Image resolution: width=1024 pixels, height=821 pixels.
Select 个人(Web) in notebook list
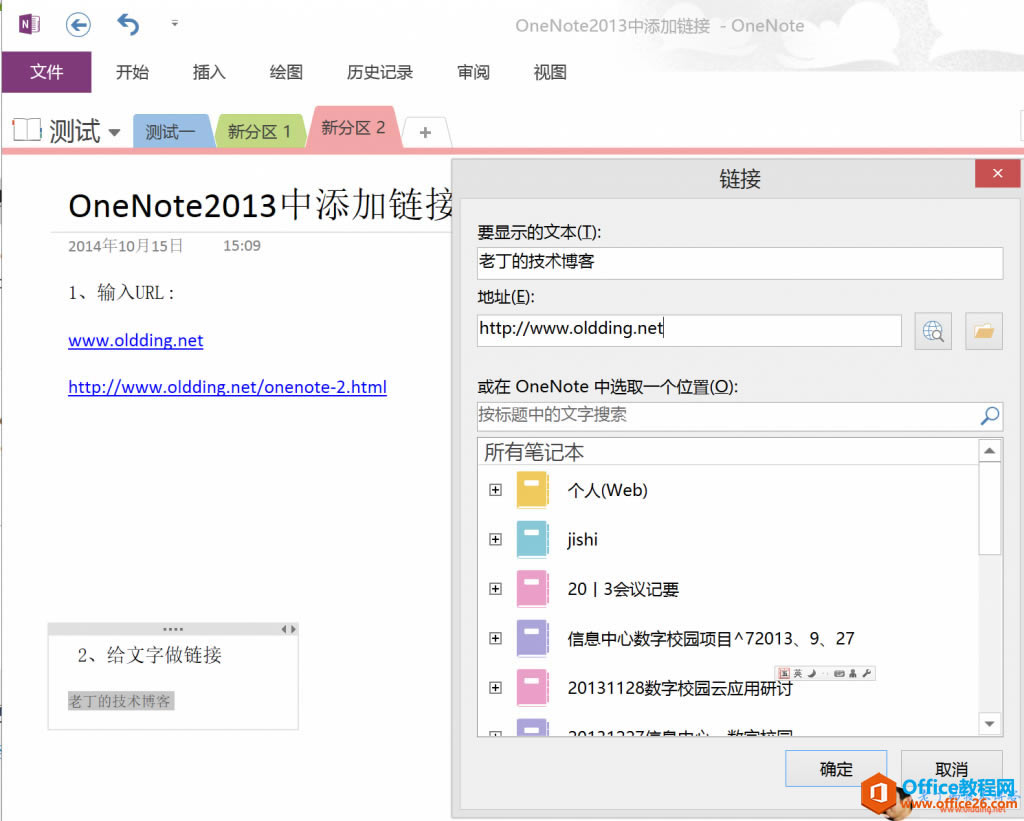pos(607,490)
